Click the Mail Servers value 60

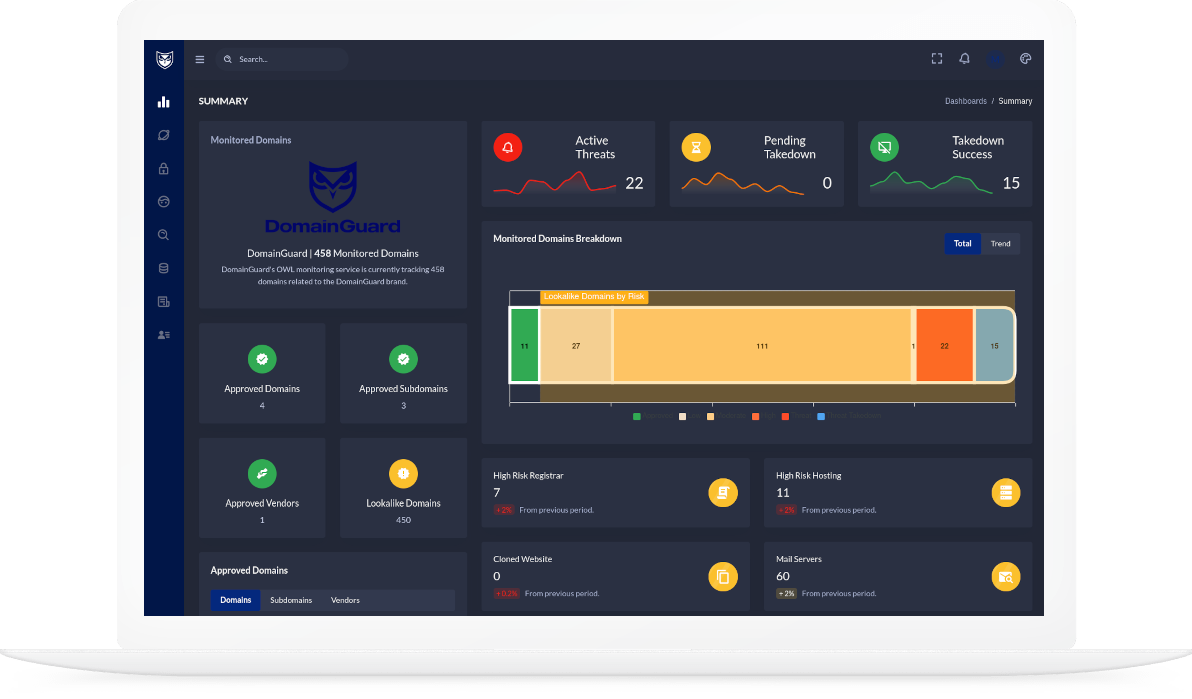tap(783, 577)
